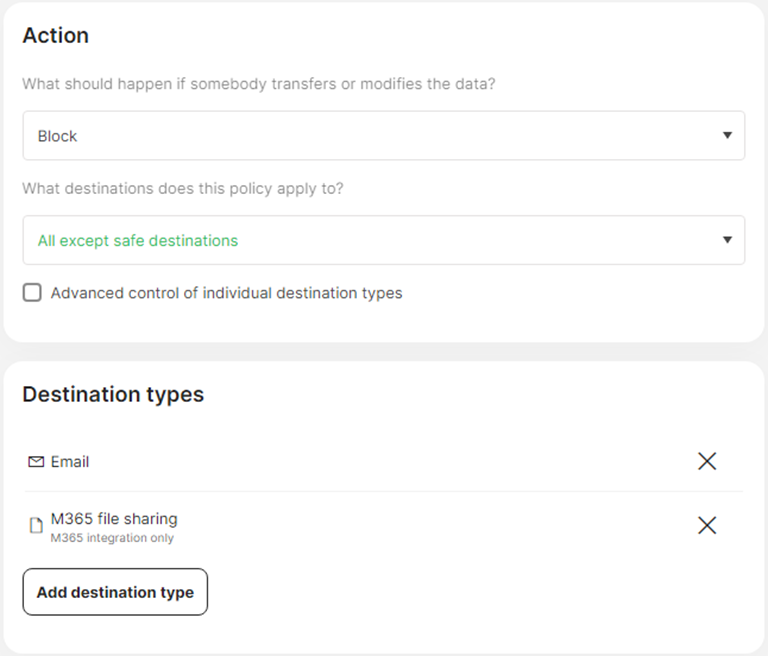The height and width of the screenshot is (656, 768).
Task: Click the 'Advanced control of individual destination types' label
Action: pos(226,293)
